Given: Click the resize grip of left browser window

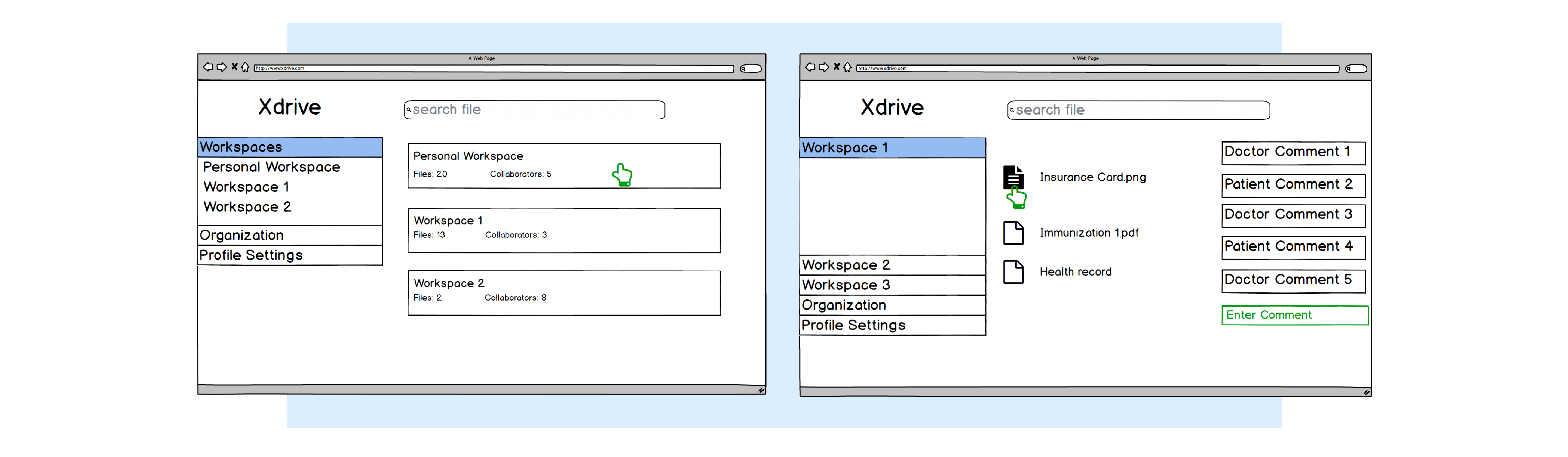Looking at the screenshot, I should point(761,391).
